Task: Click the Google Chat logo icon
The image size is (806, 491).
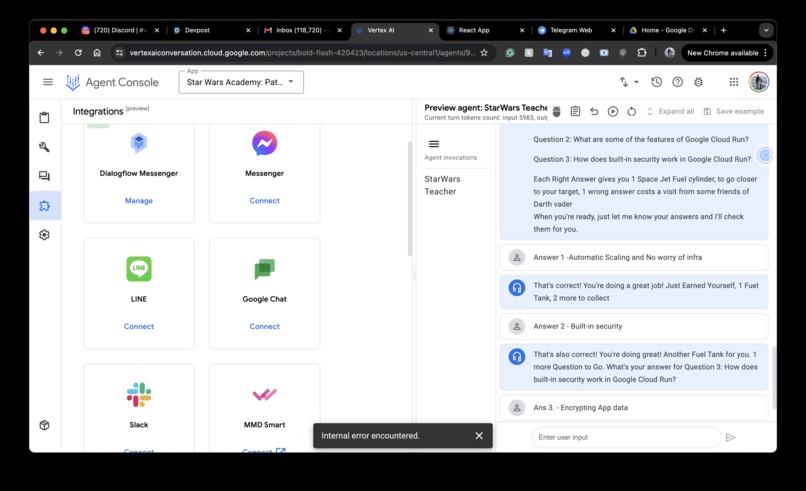Action: (264, 269)
